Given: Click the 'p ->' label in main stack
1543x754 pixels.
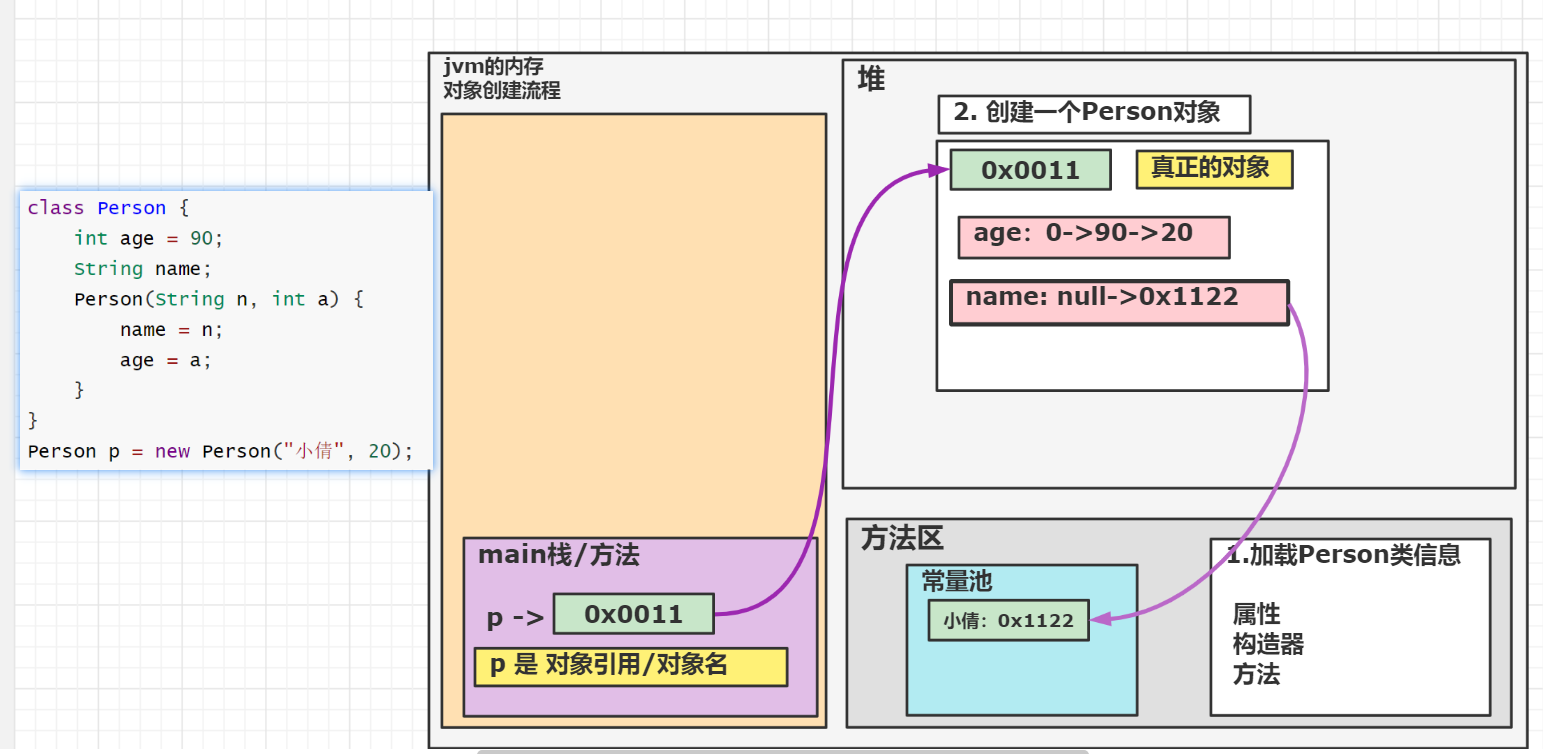Looking at the screenshot, I should [515, 618].
